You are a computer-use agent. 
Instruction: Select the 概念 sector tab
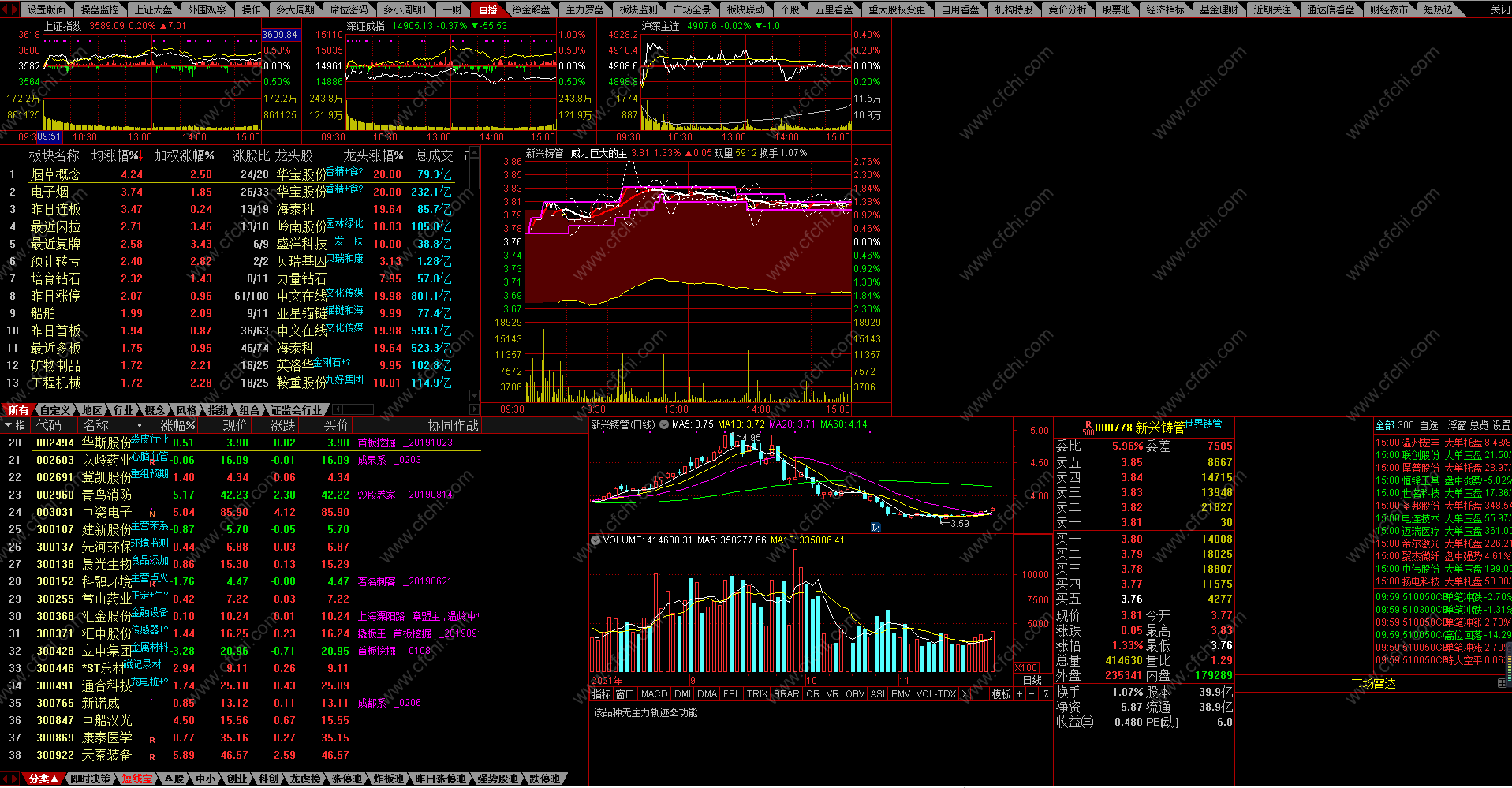pos(155,410)
